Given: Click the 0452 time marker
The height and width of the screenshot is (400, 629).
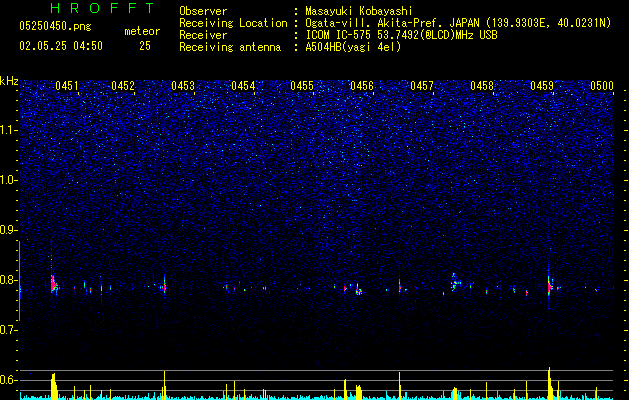Looking at the screenshot, I should pyautogui.click(x=123, y=86).
